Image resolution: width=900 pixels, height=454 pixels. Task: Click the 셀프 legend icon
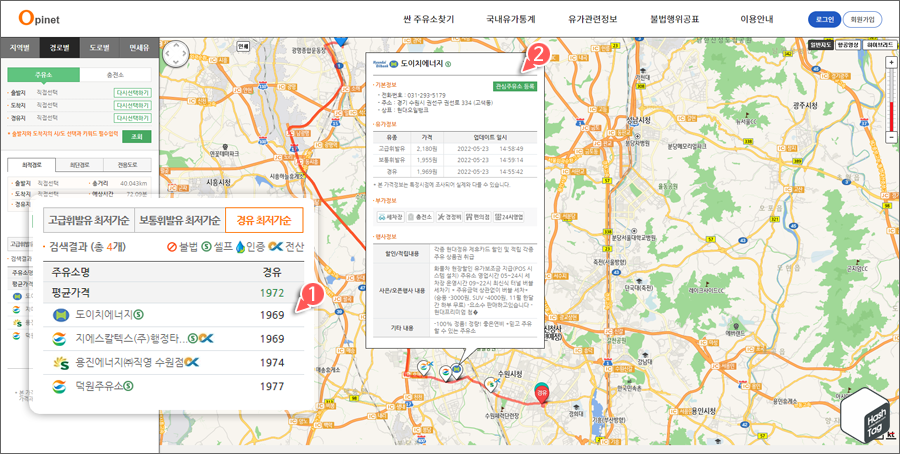[x=206, y=248]
